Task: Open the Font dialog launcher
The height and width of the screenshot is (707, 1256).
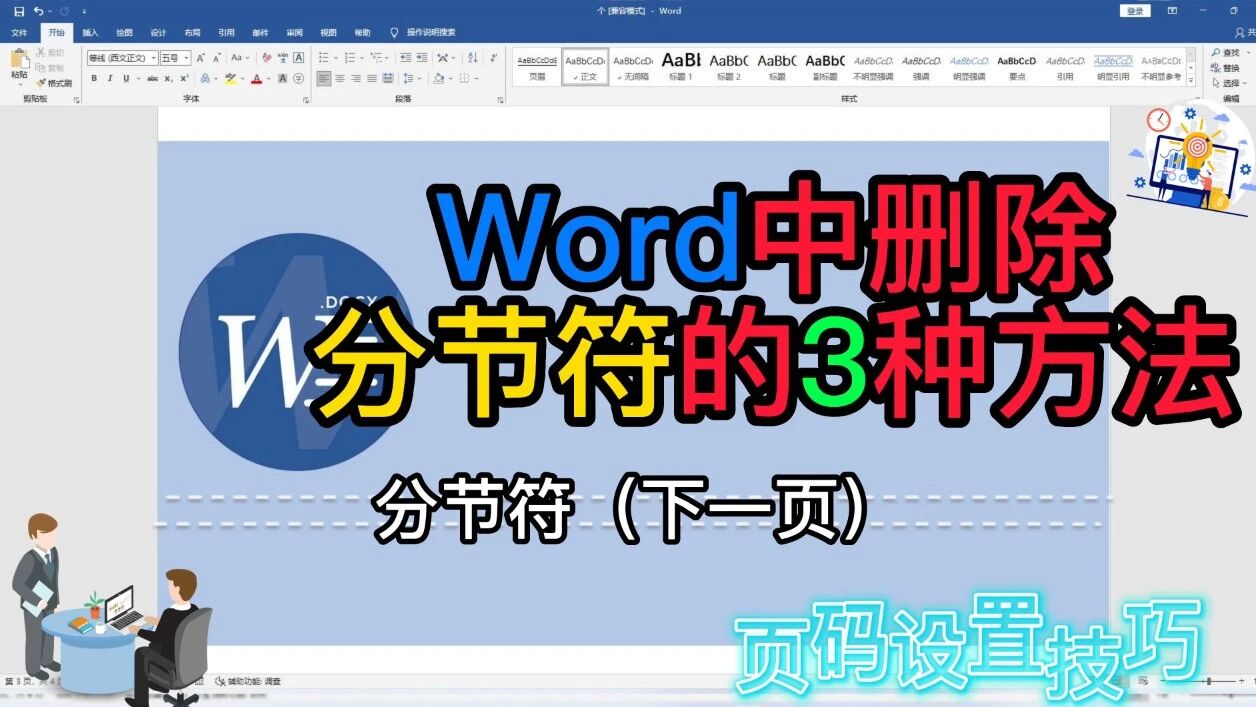Action: point(305,100)
